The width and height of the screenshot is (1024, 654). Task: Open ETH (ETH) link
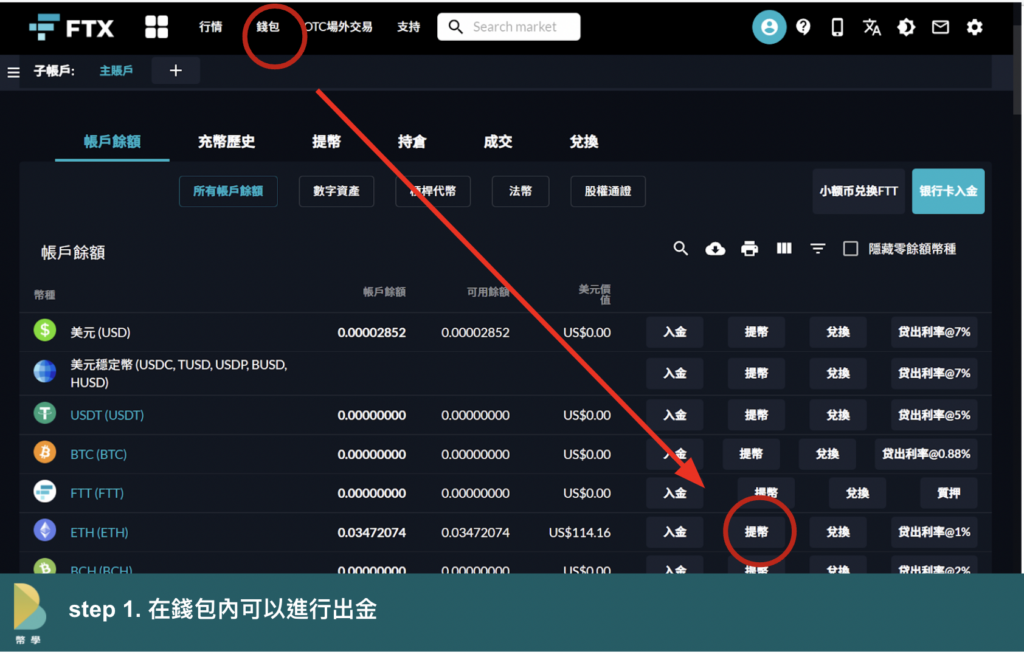99,532
